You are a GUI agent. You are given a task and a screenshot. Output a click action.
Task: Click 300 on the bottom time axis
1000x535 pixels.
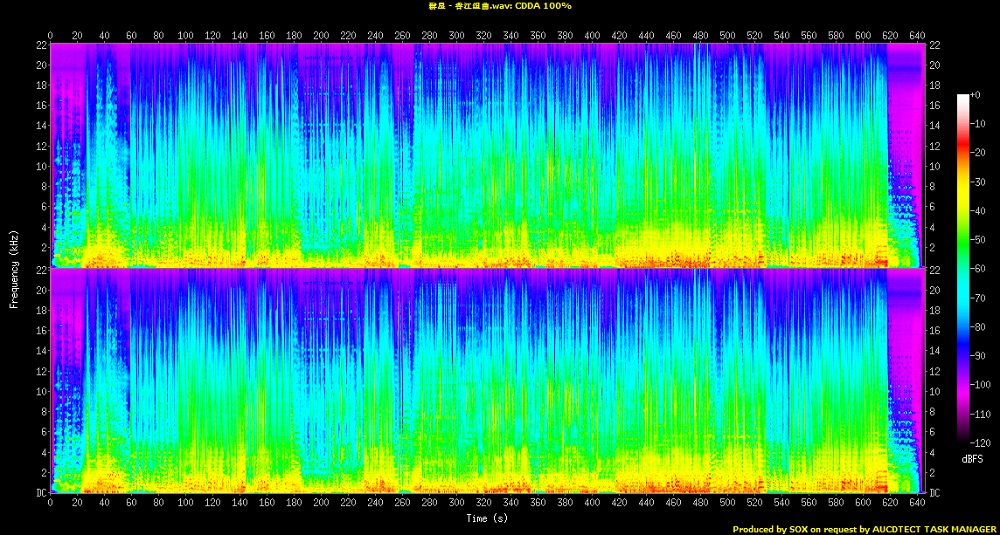click(457, 504)
